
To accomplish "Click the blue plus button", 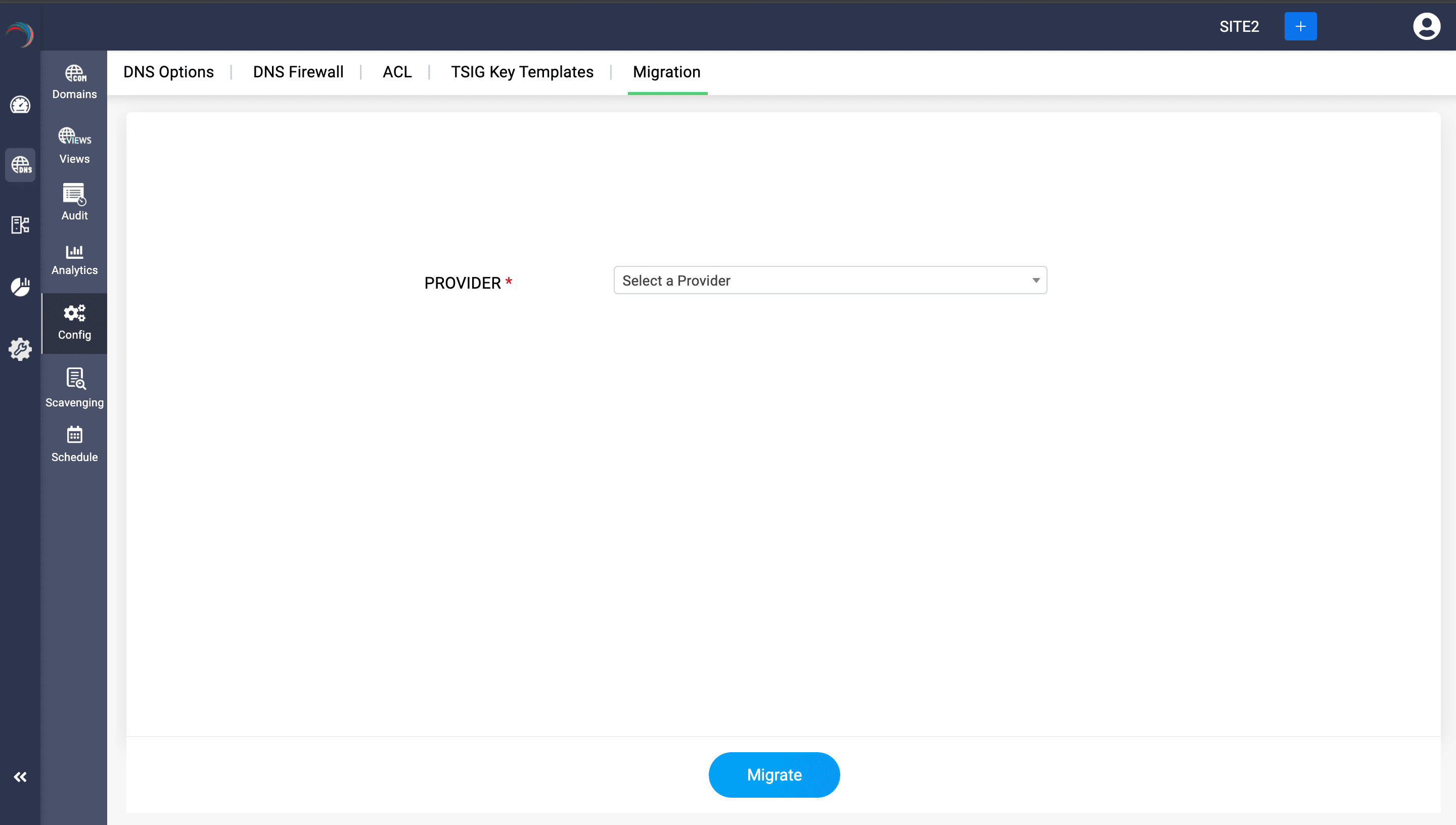I will [x=1300, y=27].
